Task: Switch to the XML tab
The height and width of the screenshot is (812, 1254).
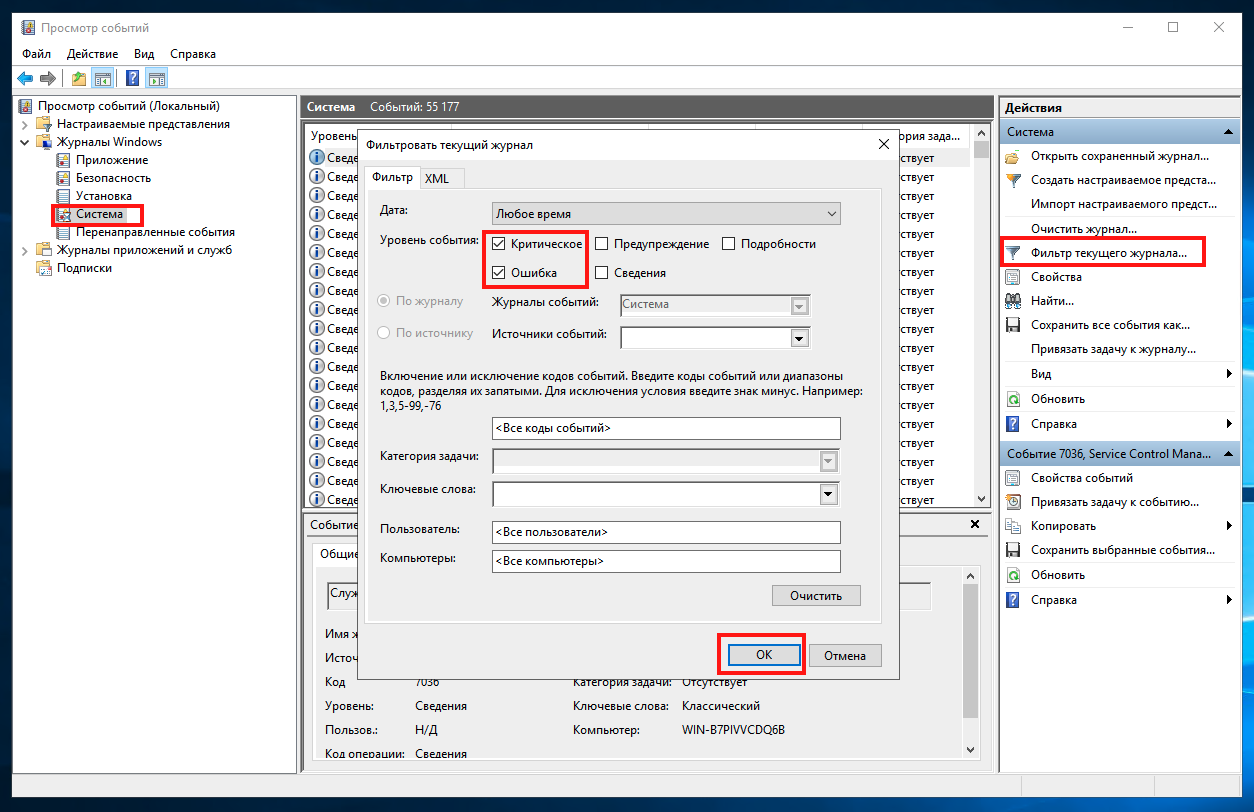Action: coord(438,177)
